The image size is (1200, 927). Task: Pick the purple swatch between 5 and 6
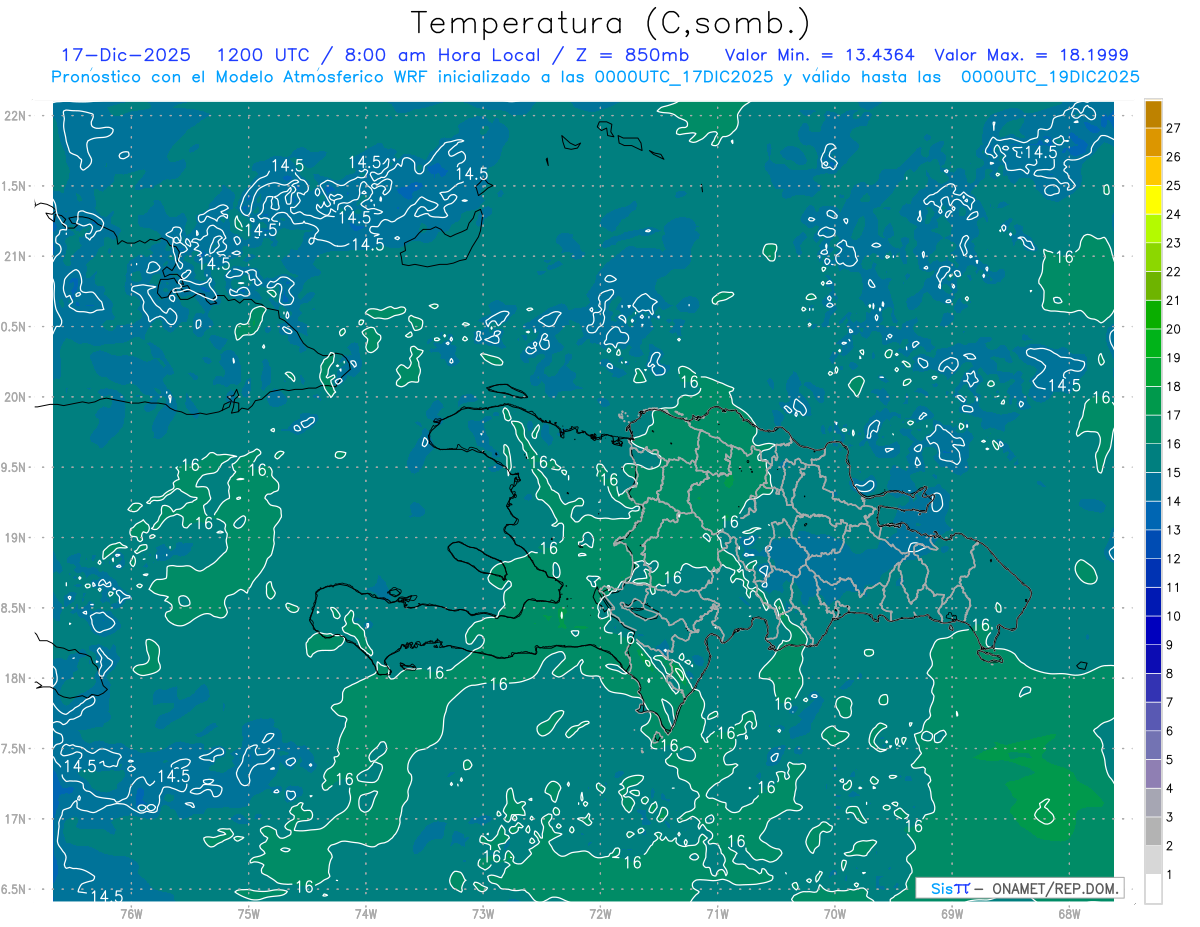1153,746
